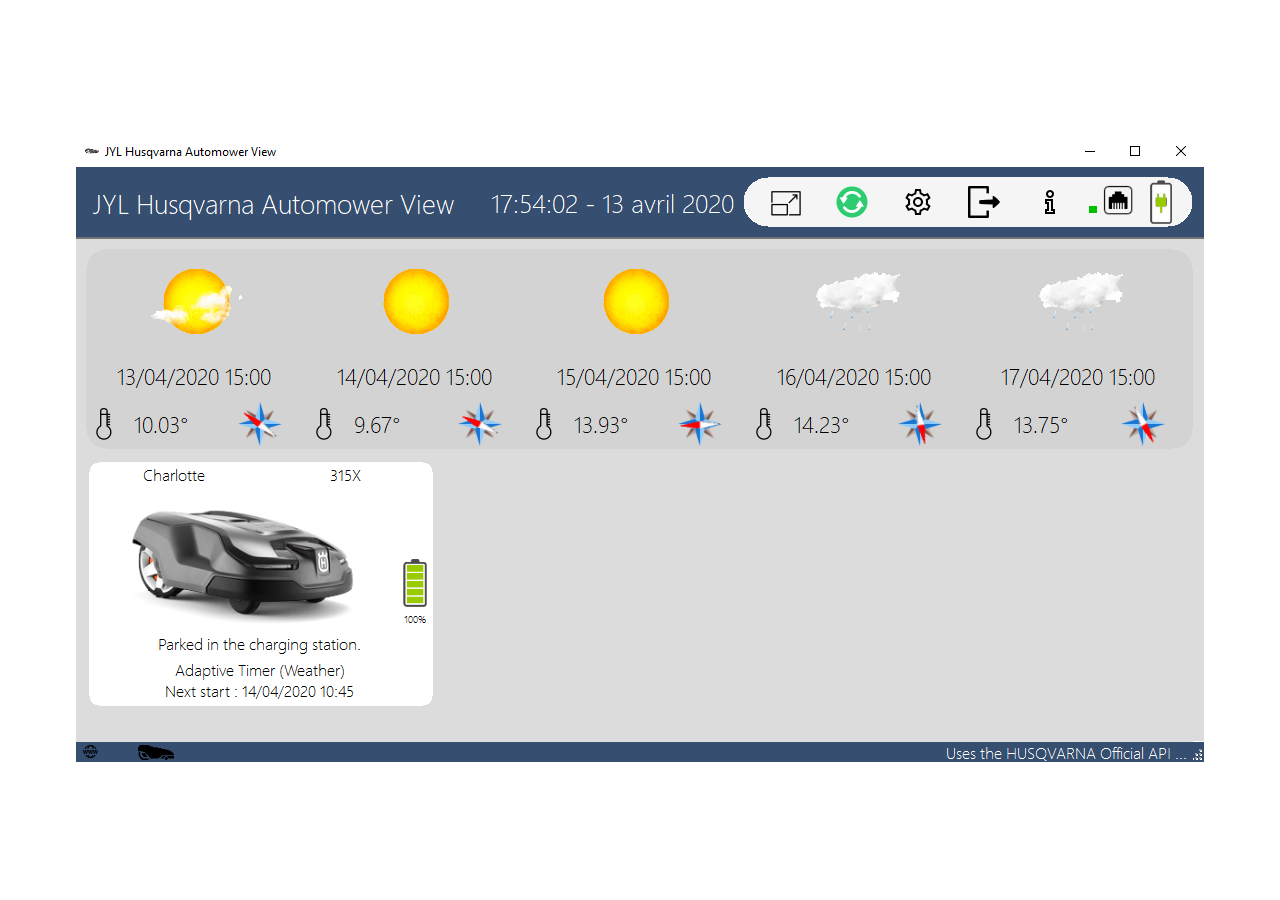Log out using the exit arrow icon
Viewport: 1280px width, 900px height.
[x=984, y=202]
